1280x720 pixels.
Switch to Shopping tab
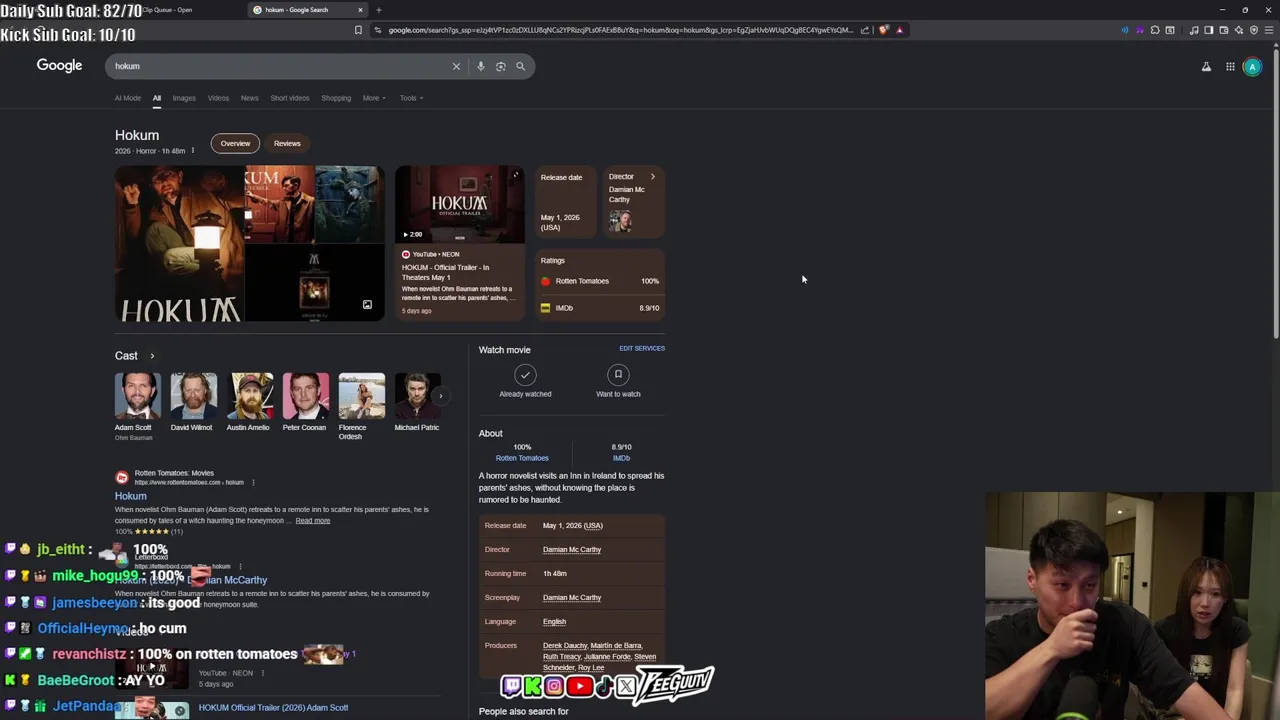tap(336, 98)
